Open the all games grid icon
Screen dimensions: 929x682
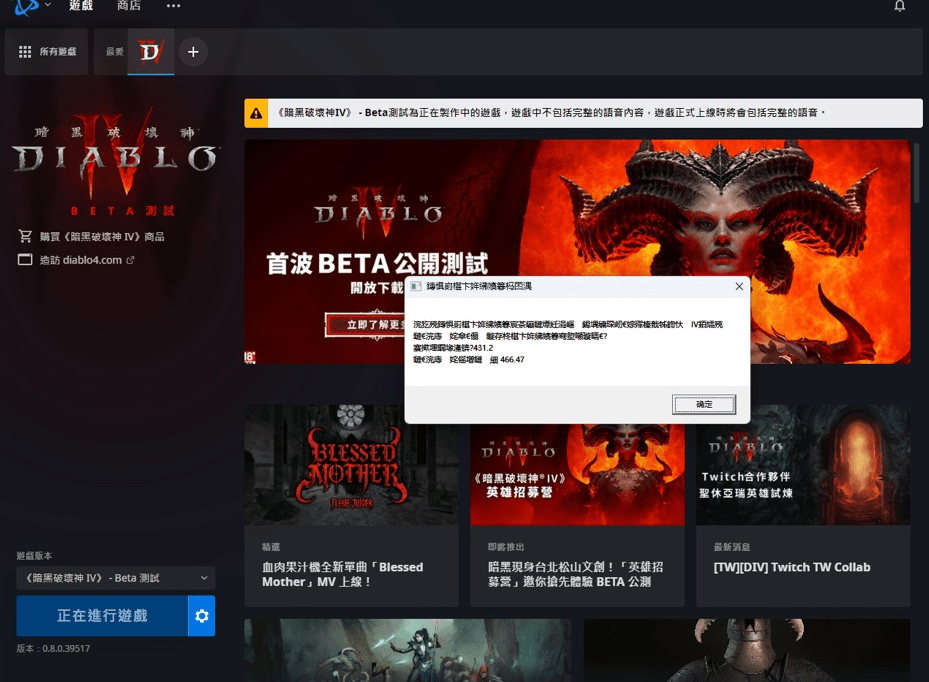25,52
